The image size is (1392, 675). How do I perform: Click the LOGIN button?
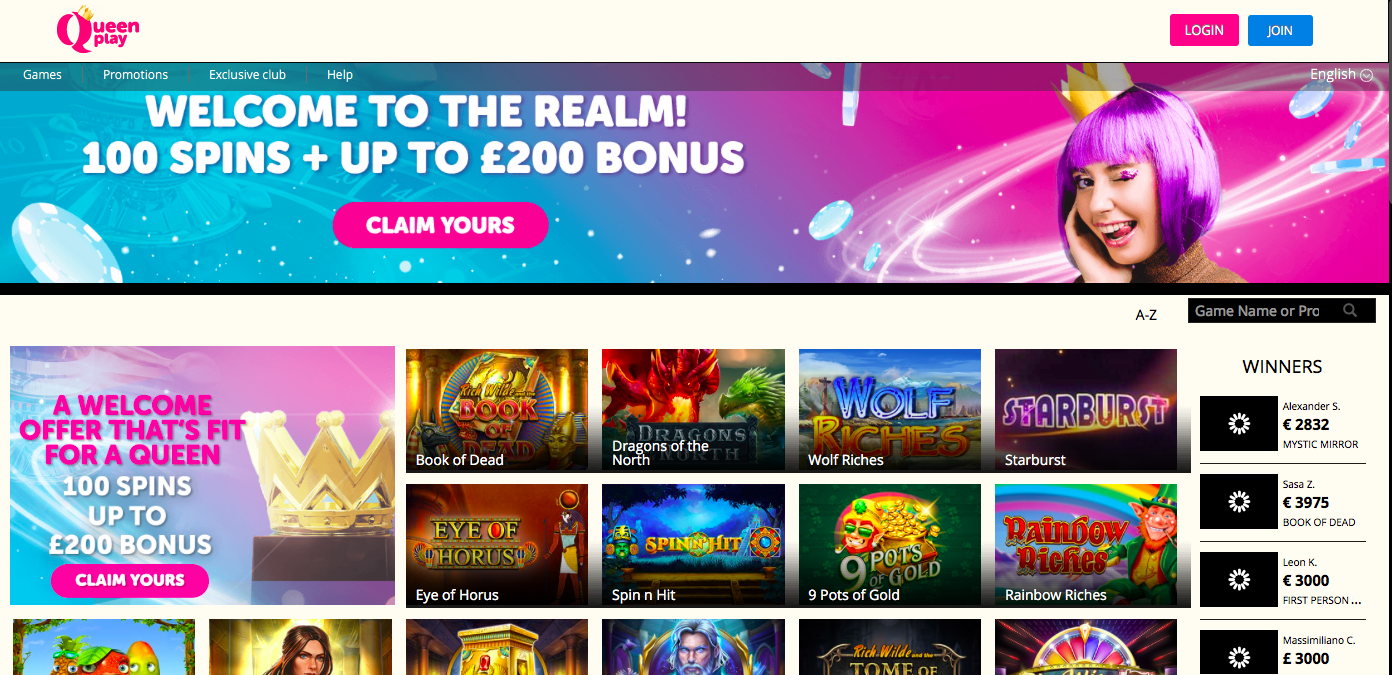point(1204,30)
